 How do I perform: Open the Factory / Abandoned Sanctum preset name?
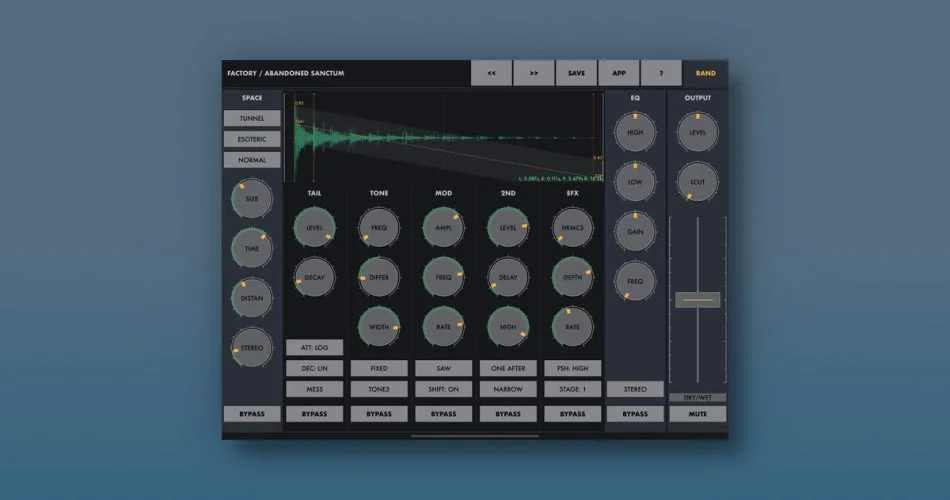(x=285, y=73)
